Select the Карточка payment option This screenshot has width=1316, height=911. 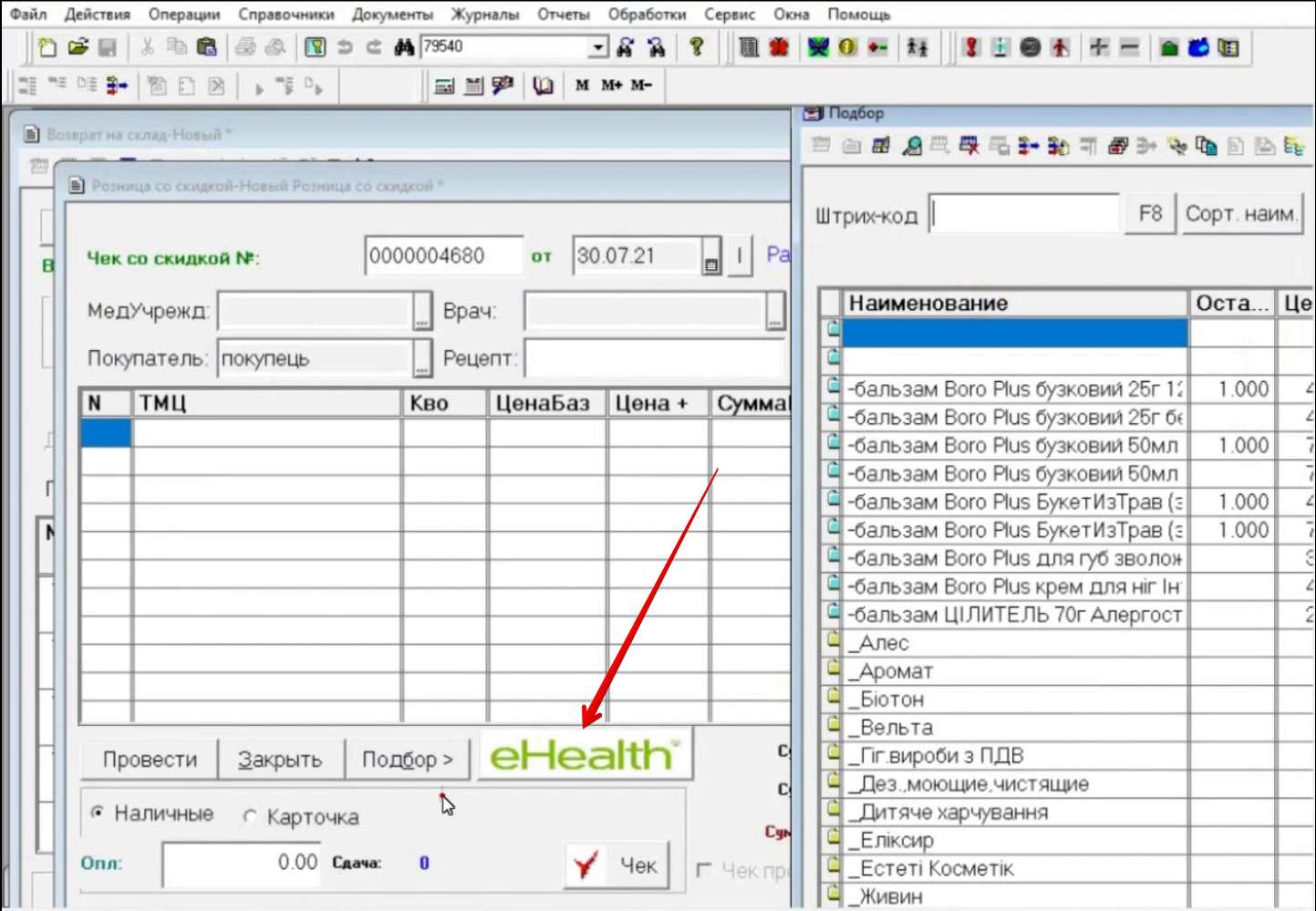point(250,817)
